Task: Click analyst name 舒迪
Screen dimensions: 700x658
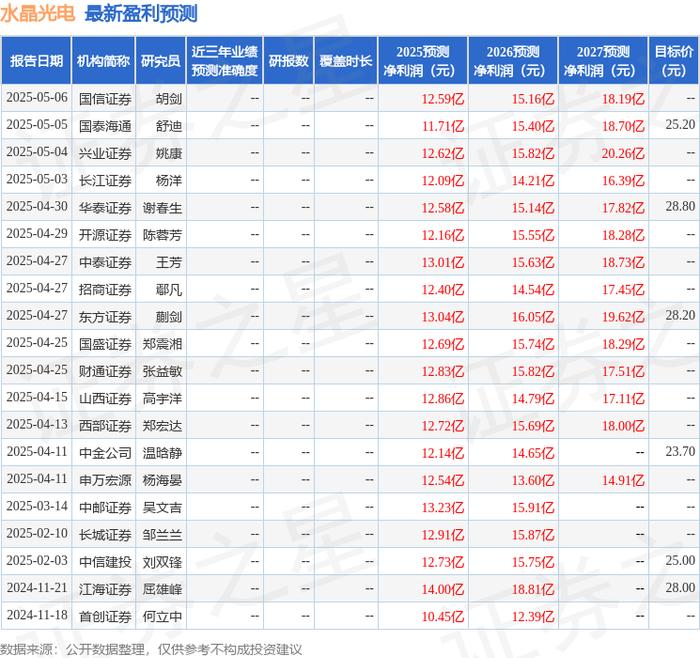Action: click(169, 126)
